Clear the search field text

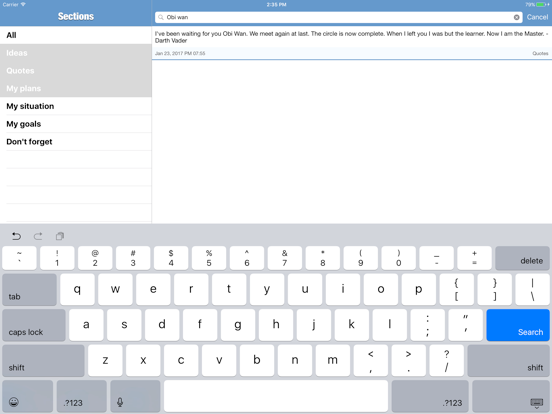(516, 17)
